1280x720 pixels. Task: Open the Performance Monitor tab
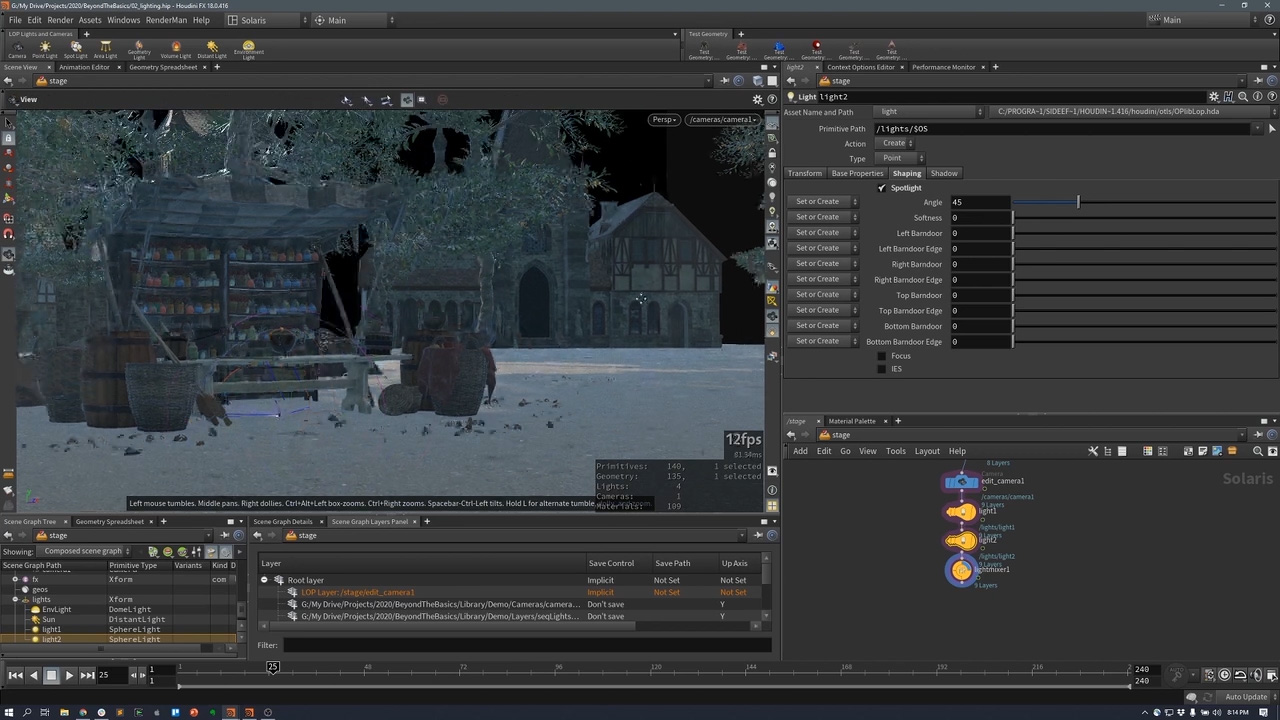coord(943,67)
